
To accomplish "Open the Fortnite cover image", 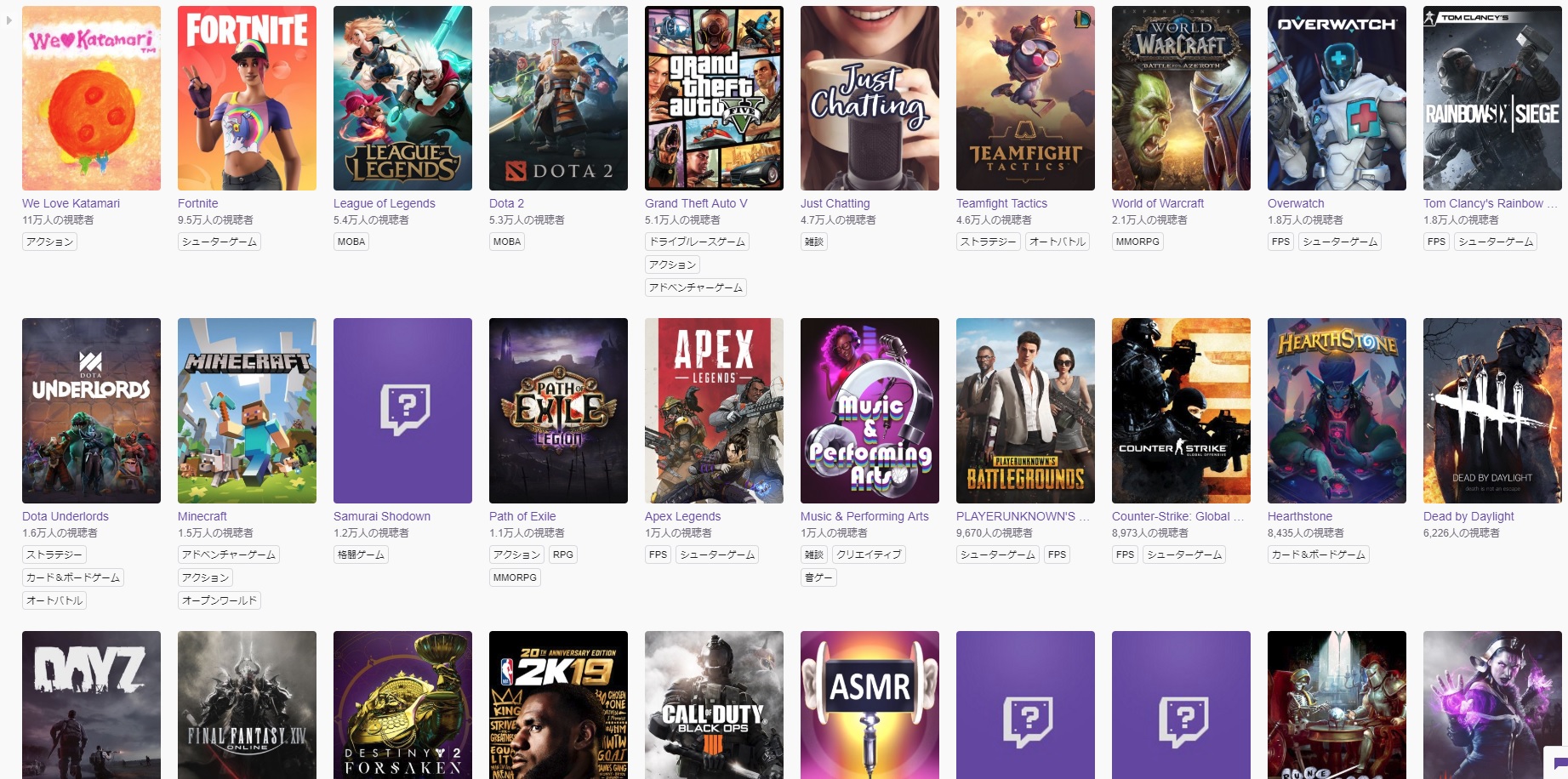I will [247, 99].
